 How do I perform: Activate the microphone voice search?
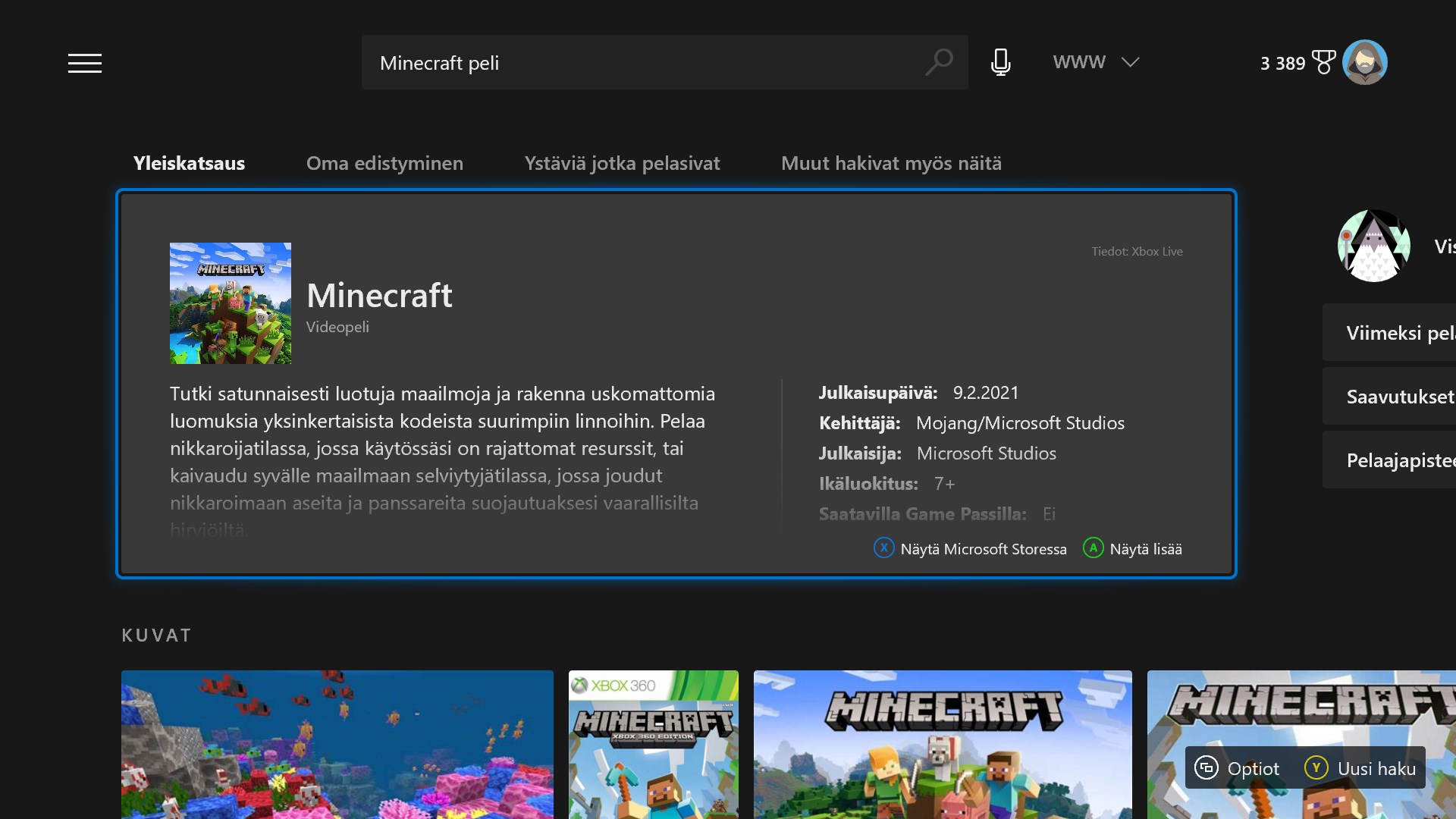[x=1000, y=62]
